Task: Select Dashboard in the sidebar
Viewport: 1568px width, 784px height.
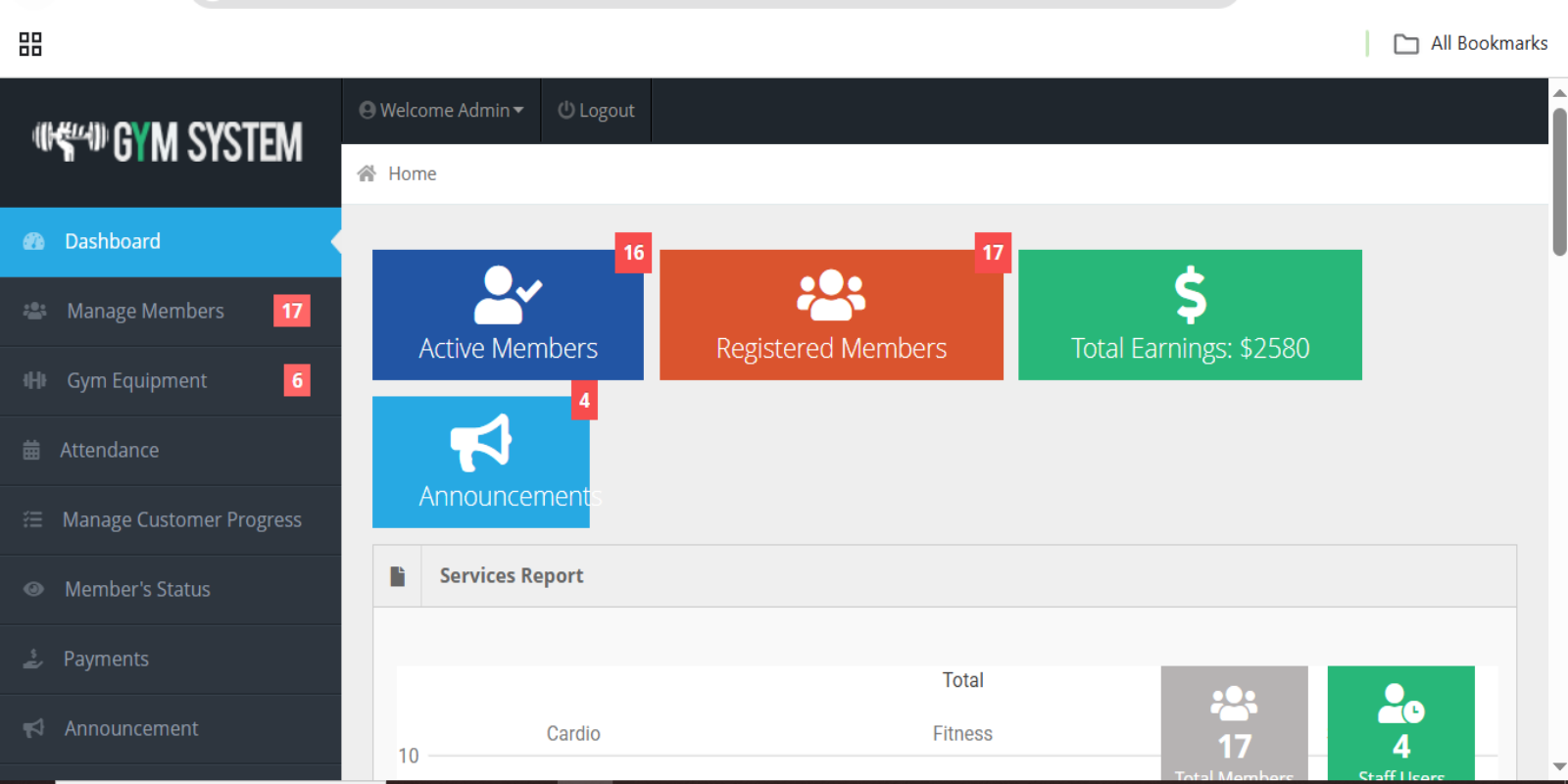Action: [x=171, y=242]
